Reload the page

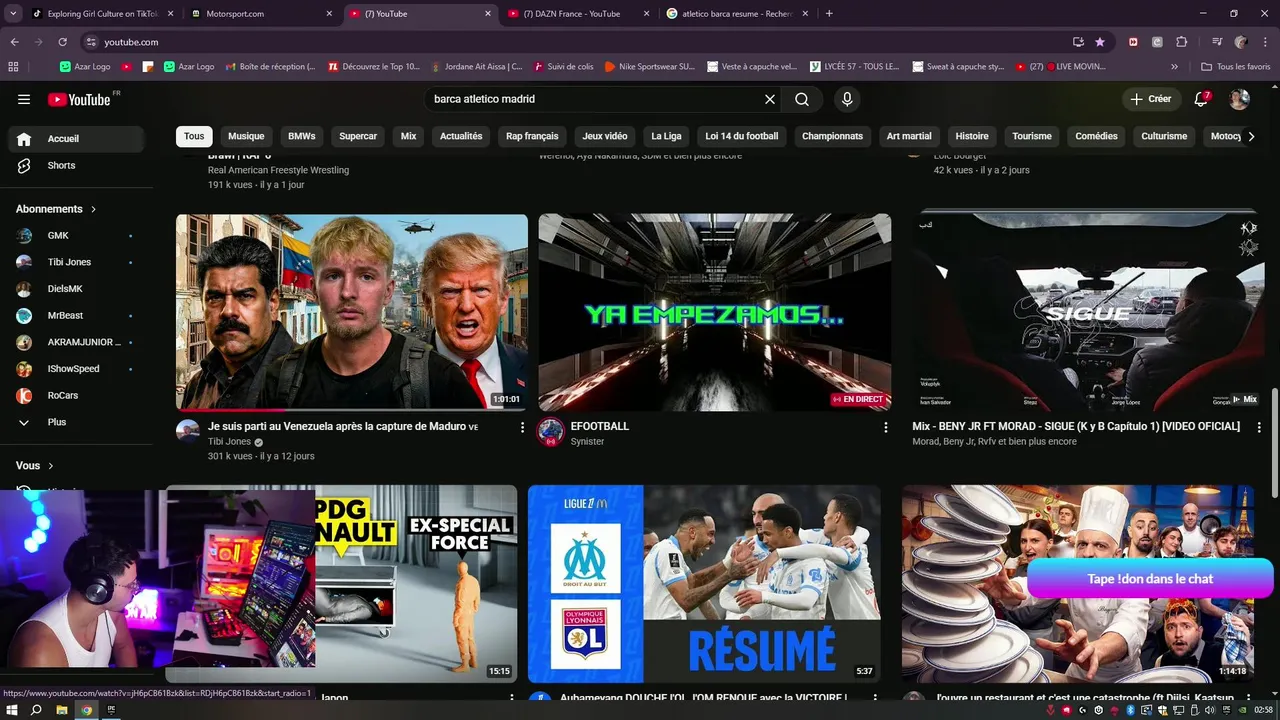[62, 42]
